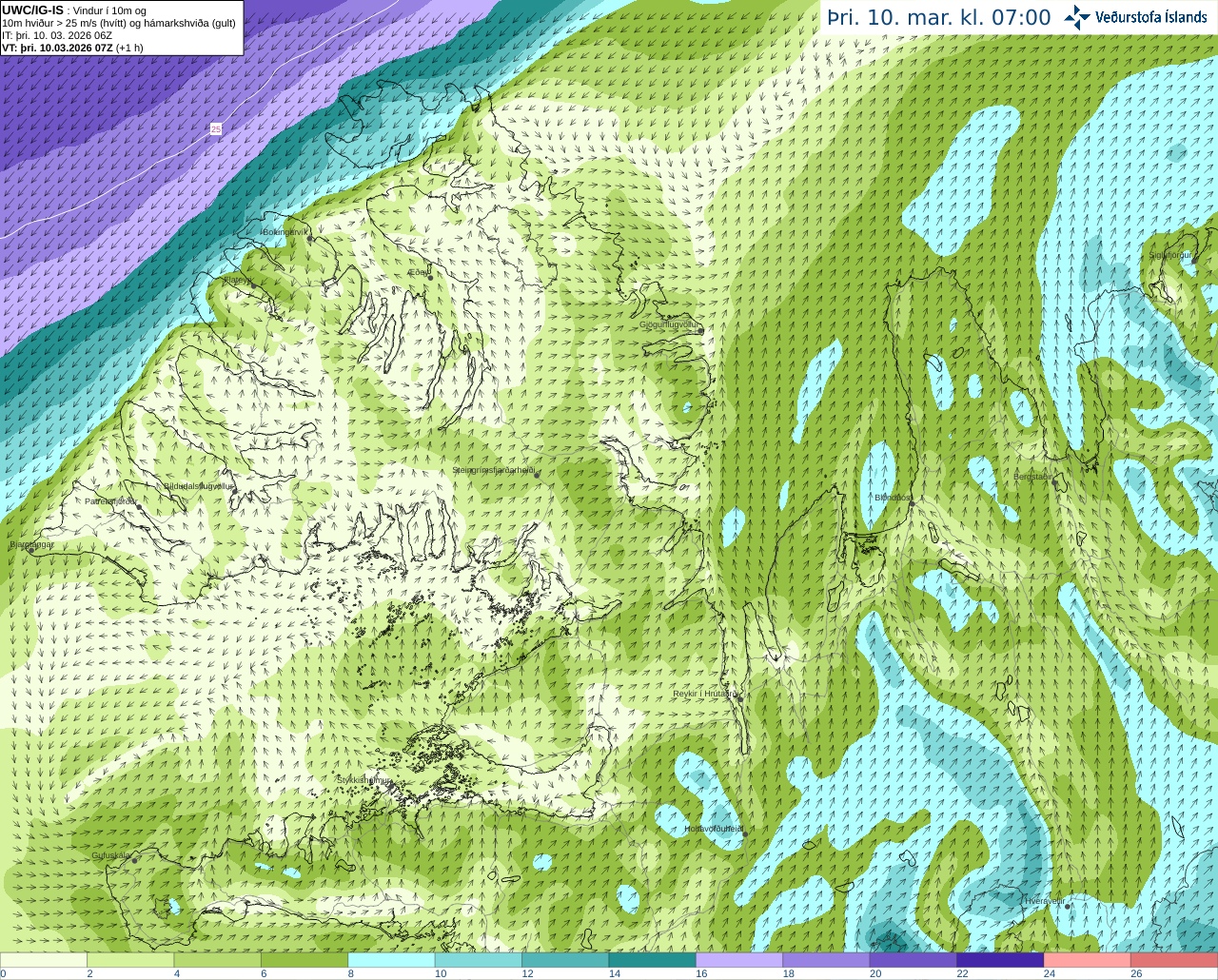The image size is (1218, 980).
Task: Click the legend scale number '20'
Action: [875, 974]
